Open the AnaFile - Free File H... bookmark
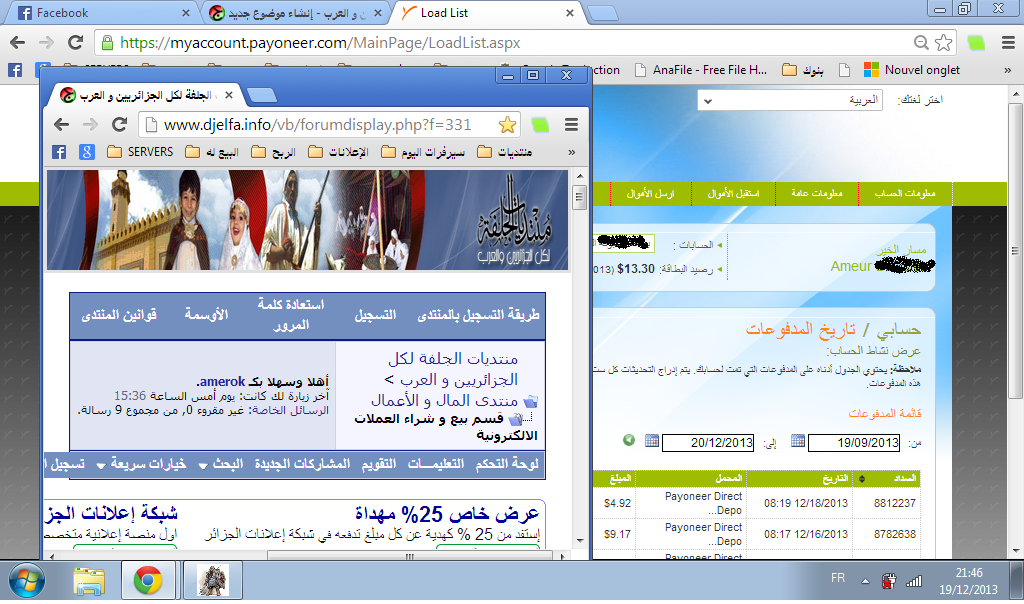The image size is (1024, 604). pyautogui.click(x=701, y=70)
